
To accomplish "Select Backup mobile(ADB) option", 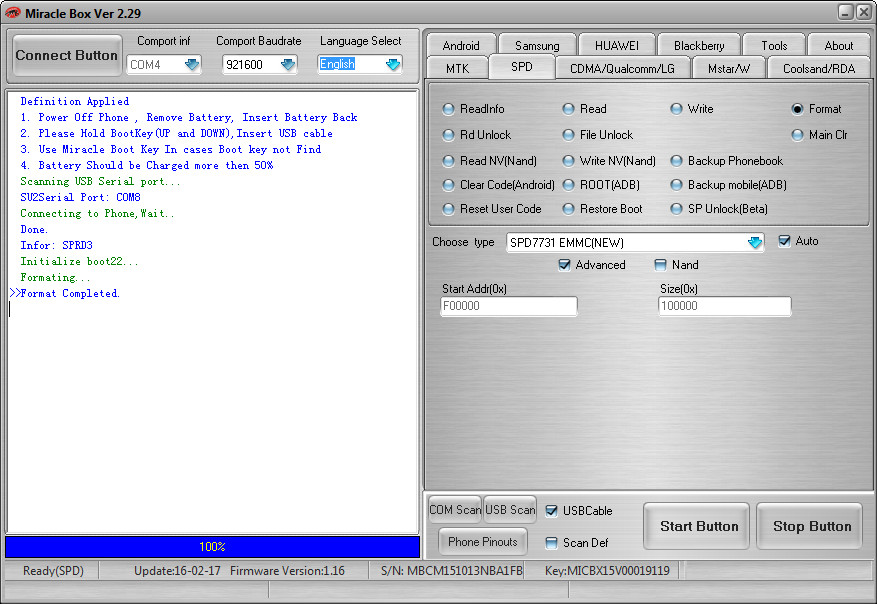I will (x=729, y=185).
